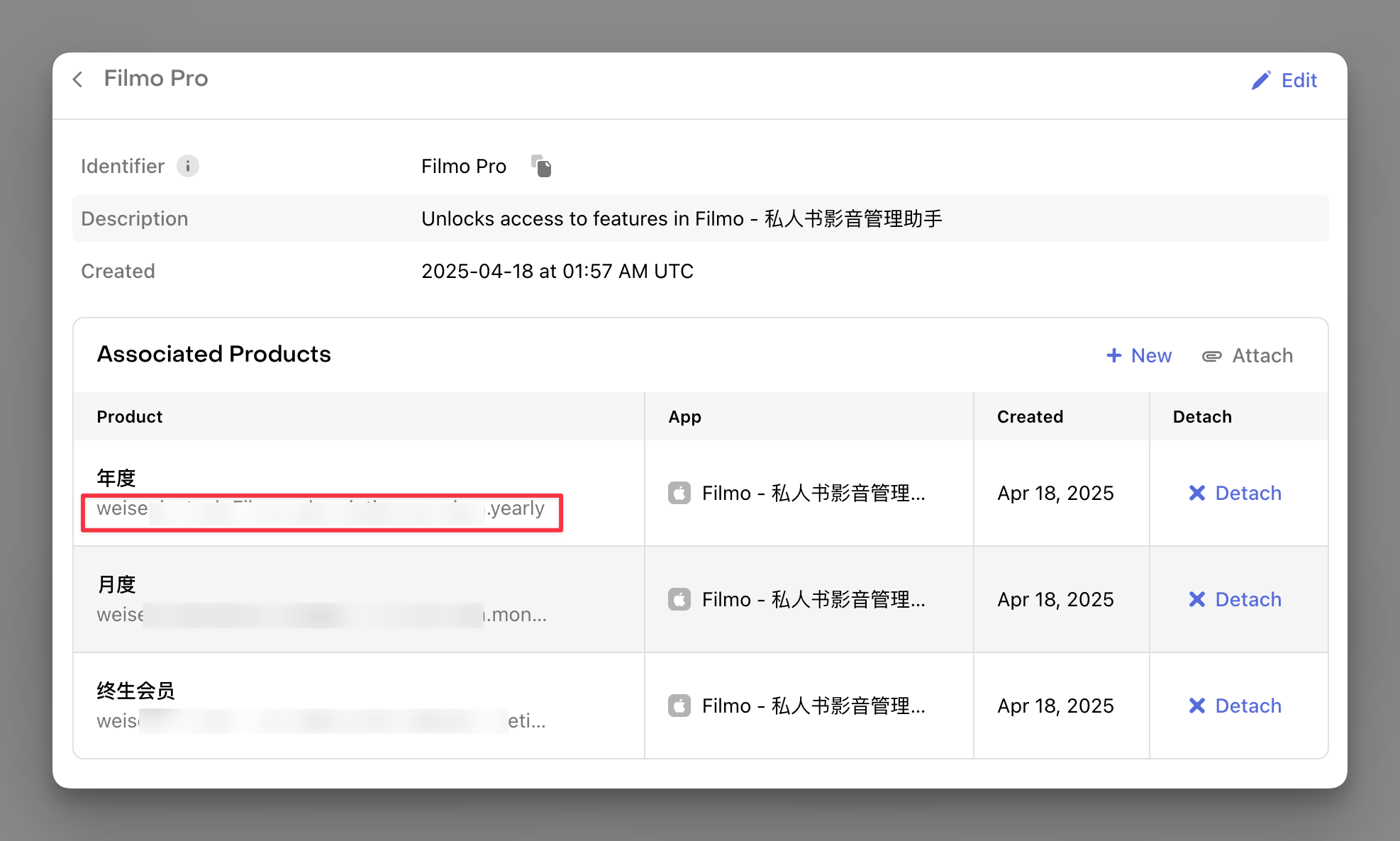Click the paperclip Attach icon
The height and width of the screenshot is (841, 1400).
tap(1211, 356)
